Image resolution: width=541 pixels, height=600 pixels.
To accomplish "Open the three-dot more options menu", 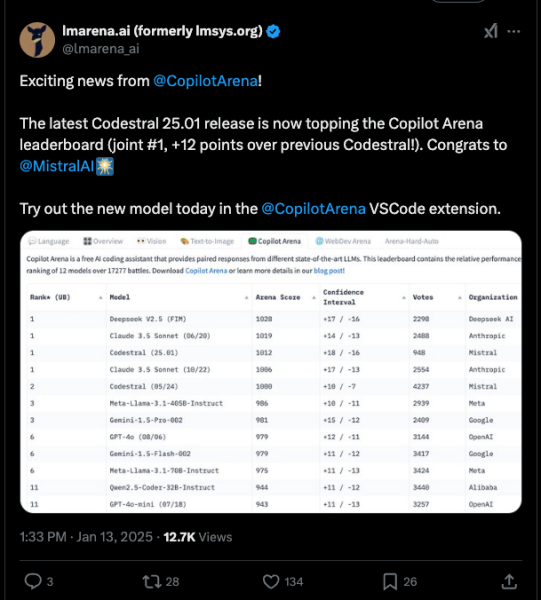I will coord(513,31).
